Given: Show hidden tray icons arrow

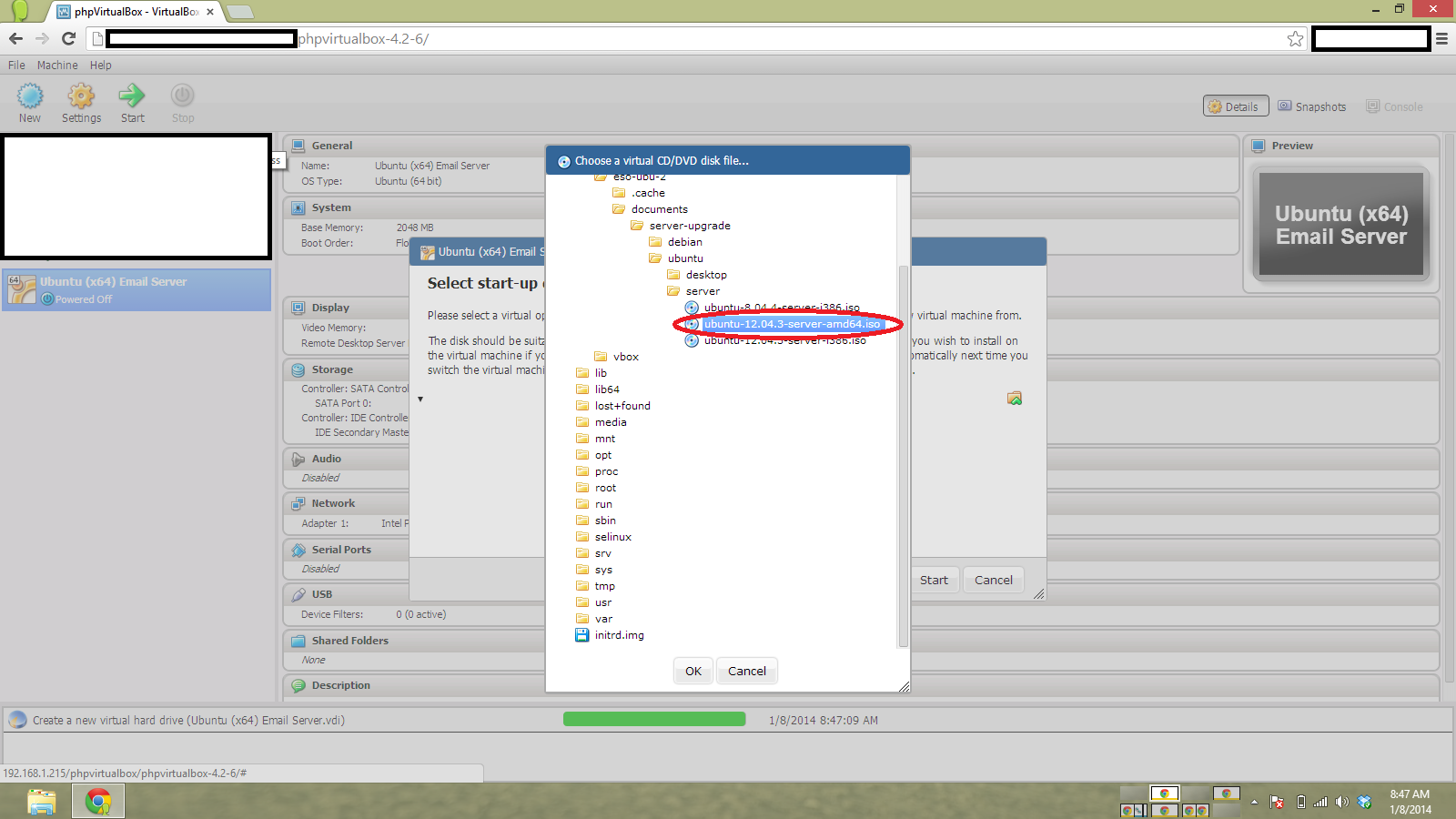Looking at the screenshot, I should point(1254,802).
